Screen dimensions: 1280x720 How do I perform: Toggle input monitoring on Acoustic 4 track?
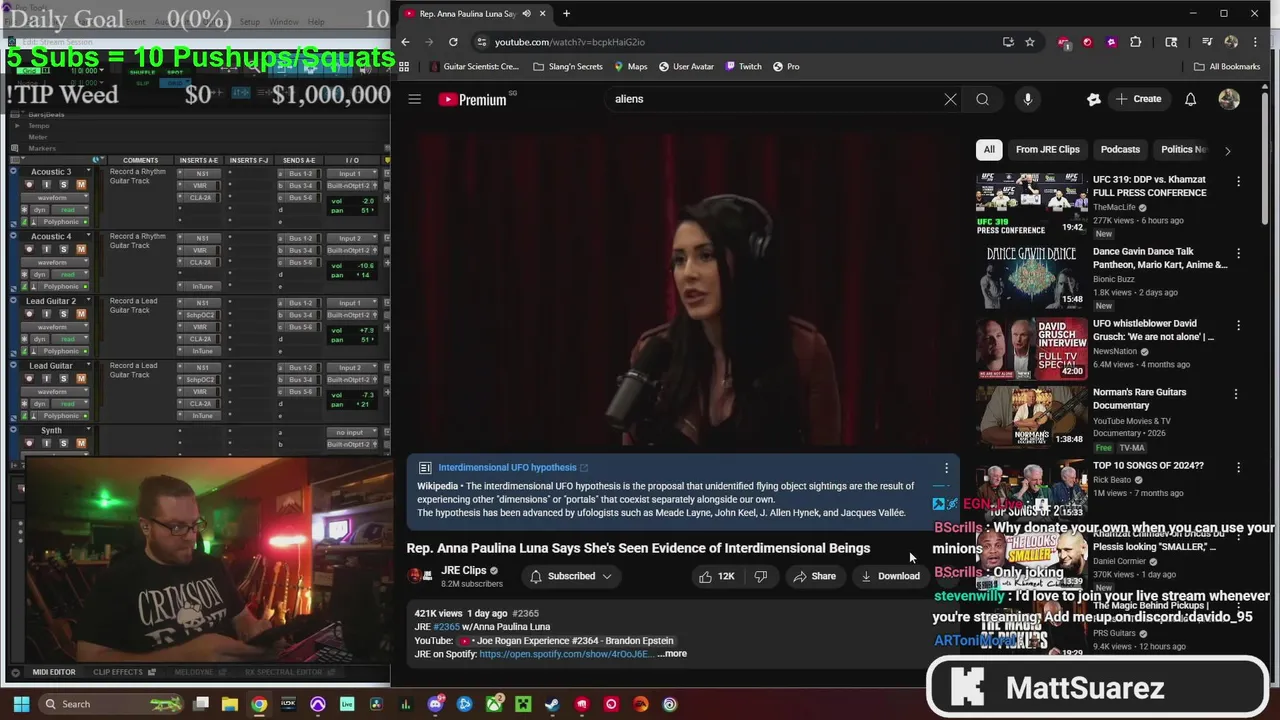47,250
